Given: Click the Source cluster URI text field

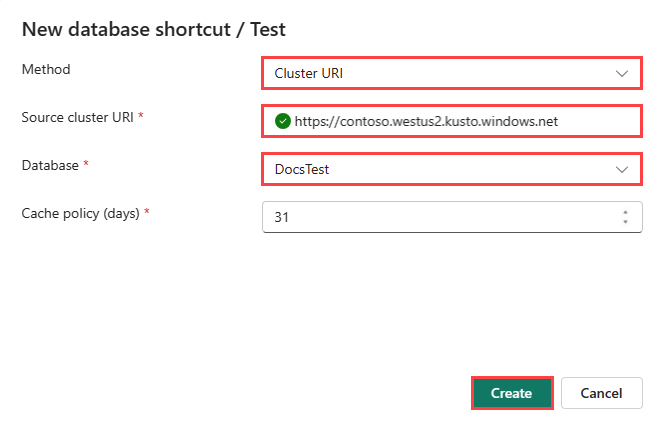Looking at the screenshot, I should click(x=452, y=121).
